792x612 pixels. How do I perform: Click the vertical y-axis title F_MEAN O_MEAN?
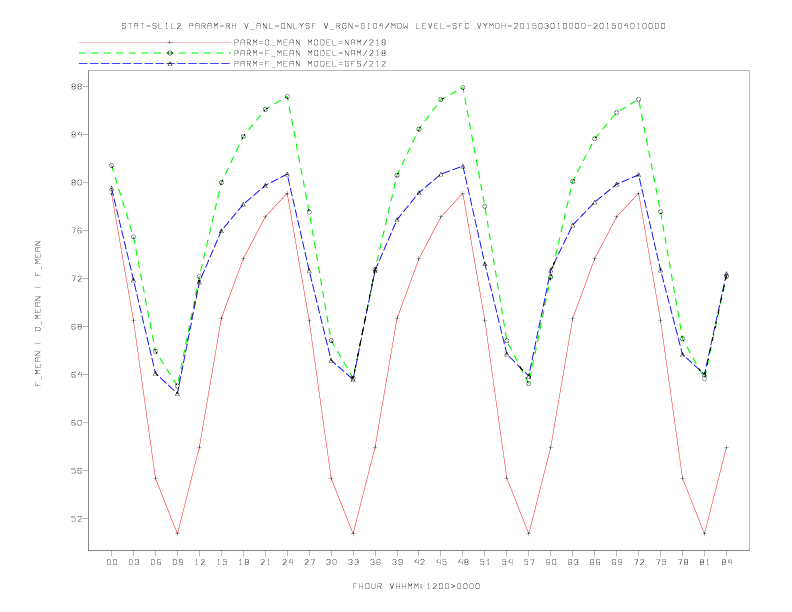(38, 314)
